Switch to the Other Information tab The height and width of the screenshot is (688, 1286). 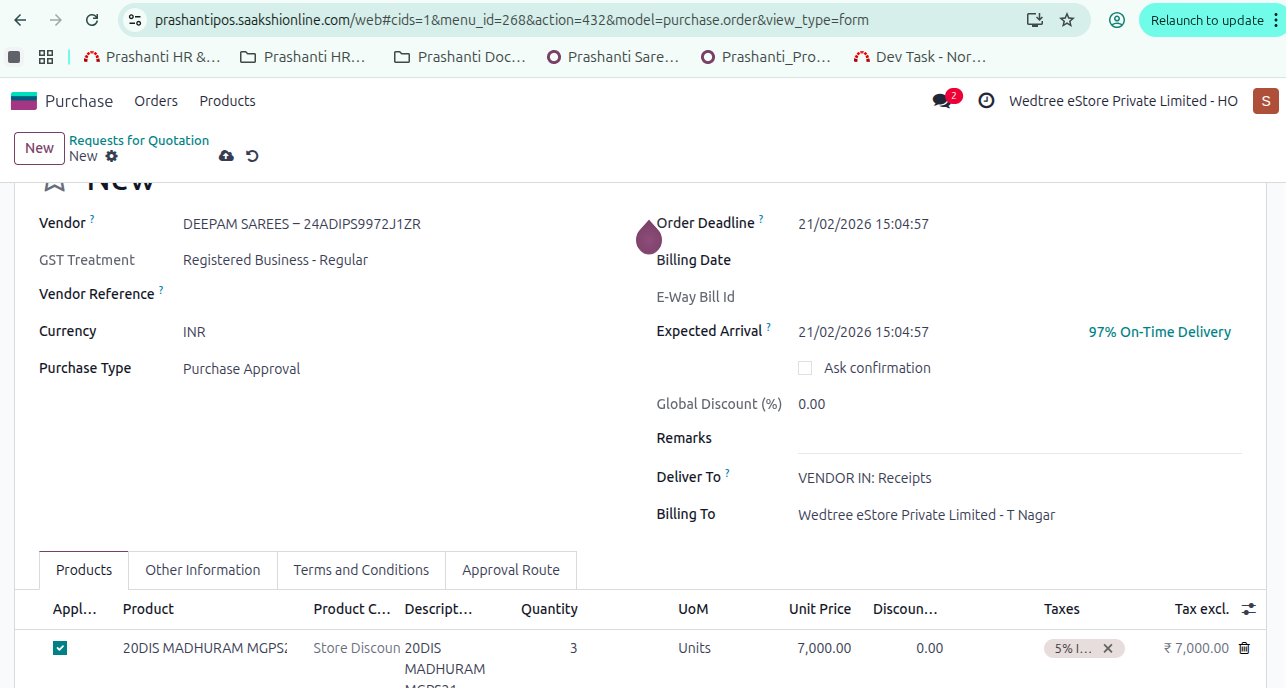(x=202, y=570)
